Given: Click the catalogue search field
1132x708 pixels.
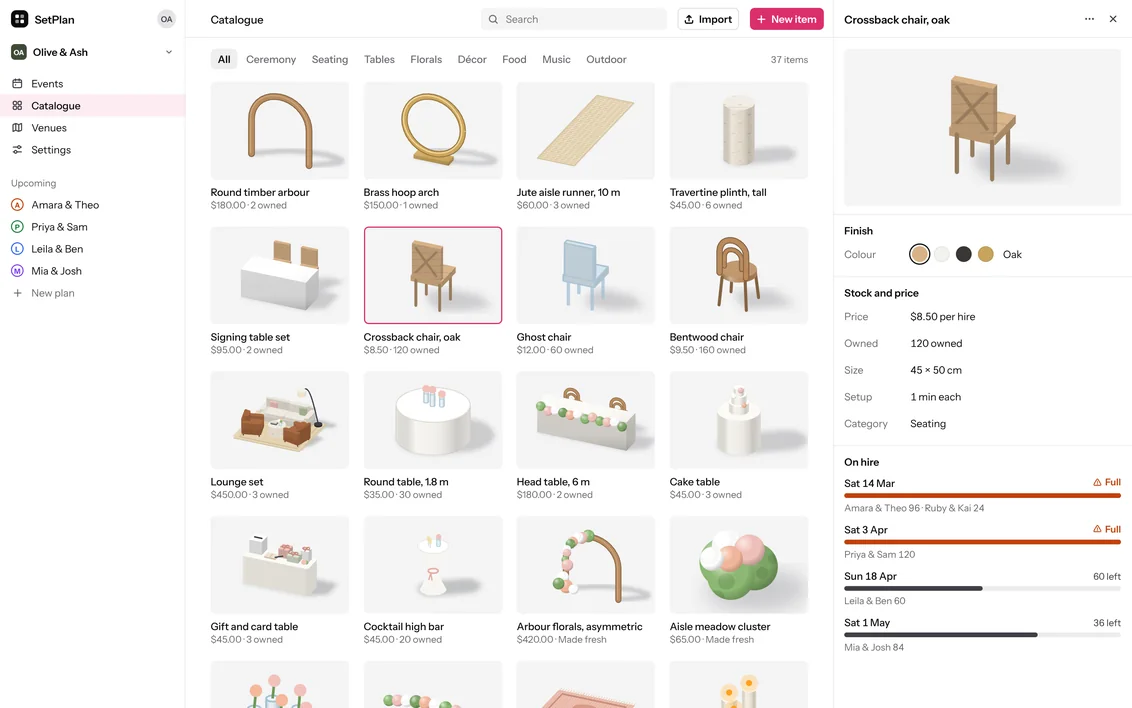Looking at the screenshot, I should (x=574, y=19).
